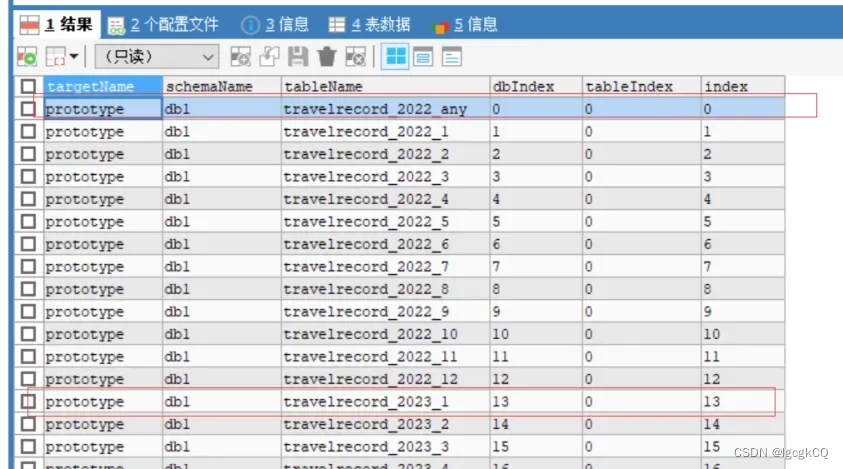Switch to text view icon

(x=452, y=56)
